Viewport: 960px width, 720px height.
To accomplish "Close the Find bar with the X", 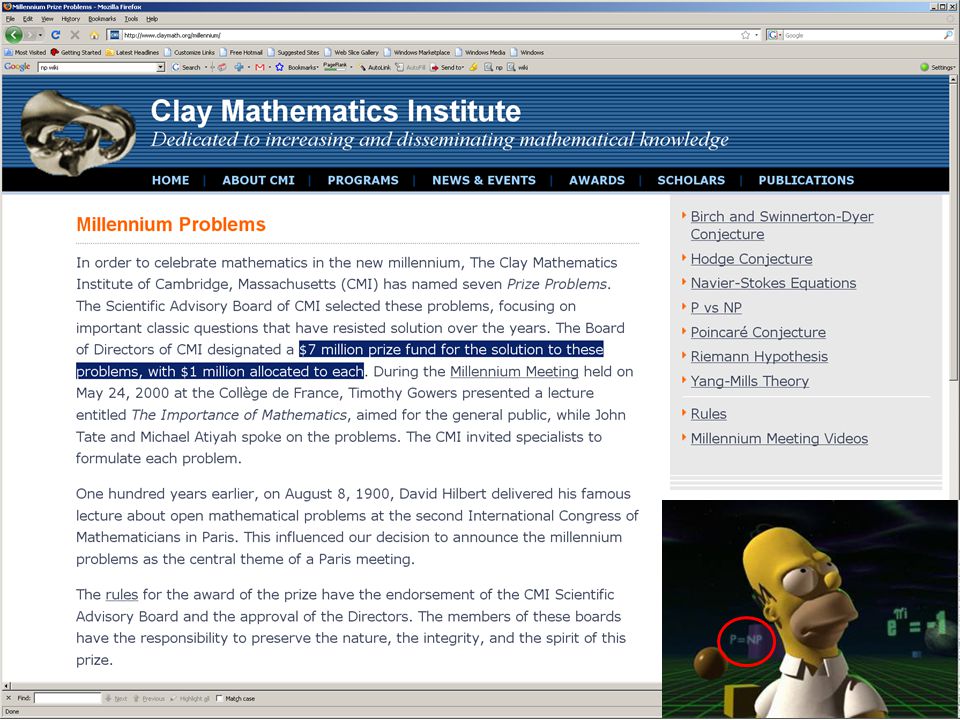I will click(x=9, y=698).
